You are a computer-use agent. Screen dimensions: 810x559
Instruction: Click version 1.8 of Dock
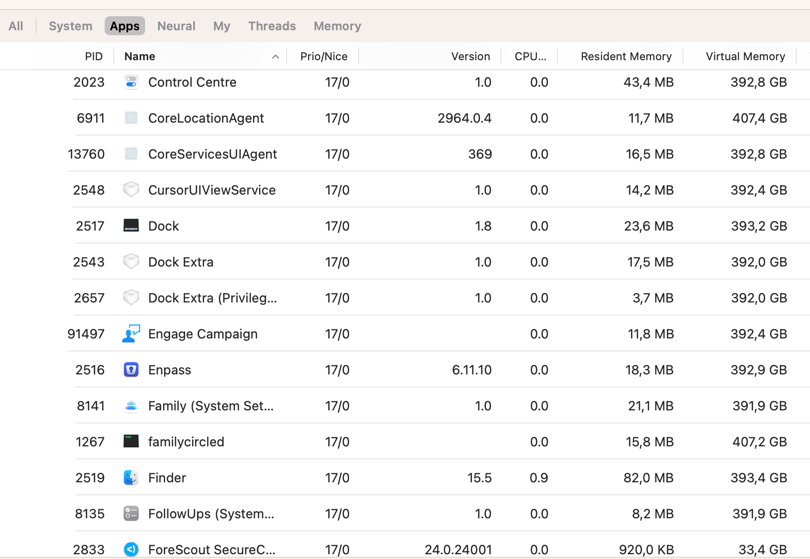483,226
